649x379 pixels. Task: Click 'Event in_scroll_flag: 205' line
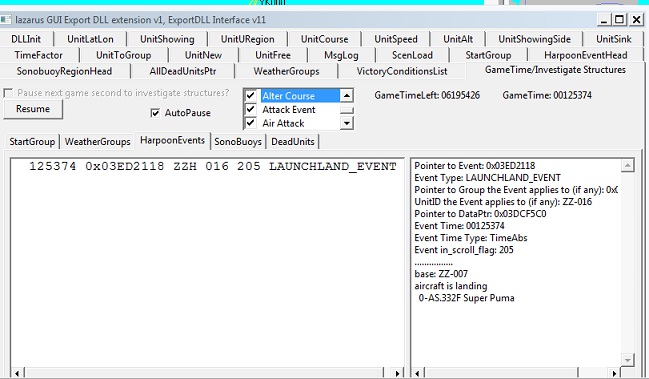click(x=464, y=249)
